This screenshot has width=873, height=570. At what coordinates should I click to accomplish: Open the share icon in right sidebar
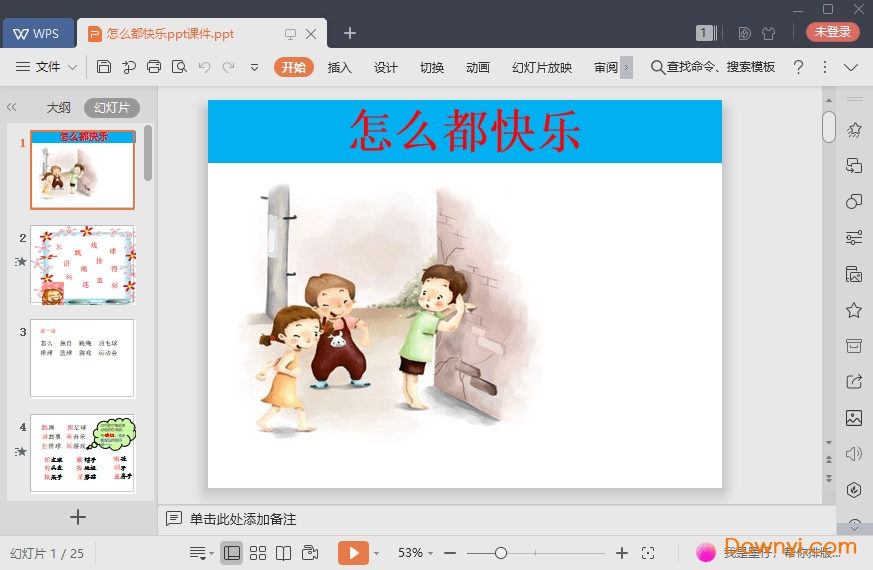coord(854,382)
